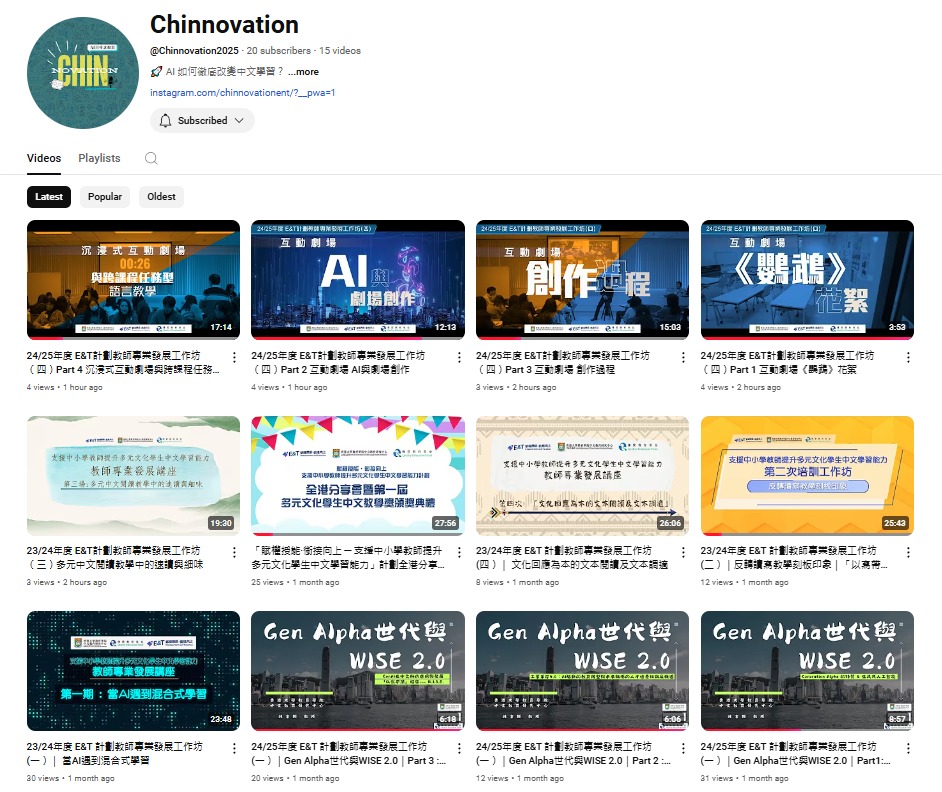Switch to the Playlists tab
Screen dimensions: 942x792
[x=99, y=158]
